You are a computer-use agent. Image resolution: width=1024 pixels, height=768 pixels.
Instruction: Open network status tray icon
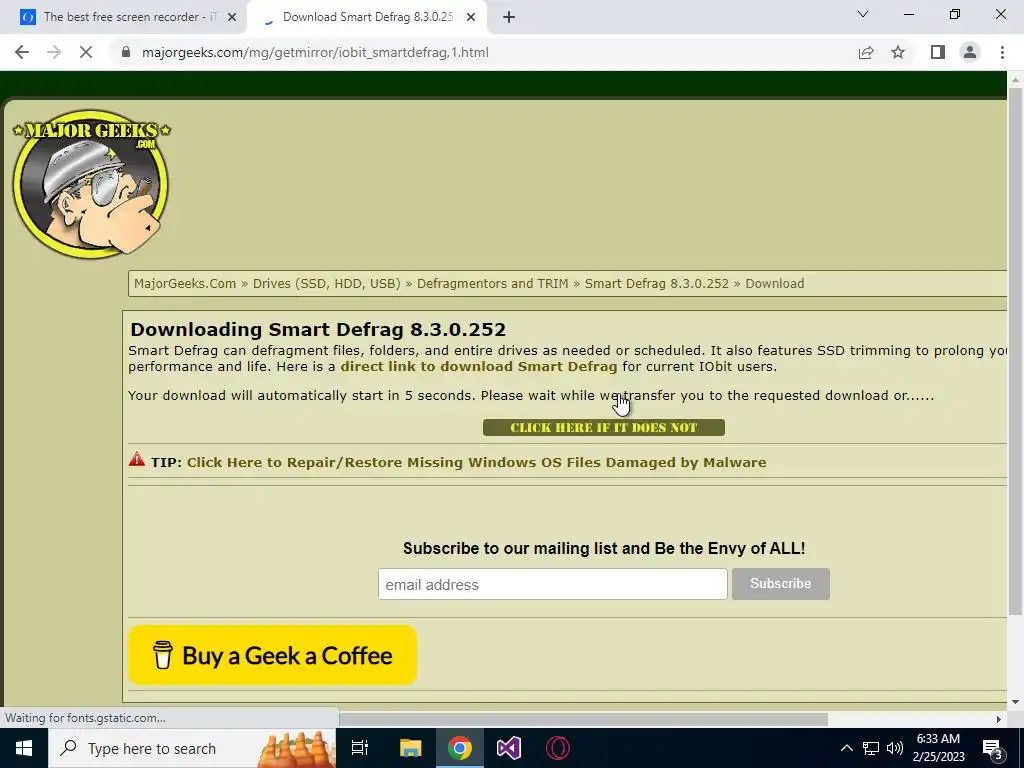pos(871,748)
